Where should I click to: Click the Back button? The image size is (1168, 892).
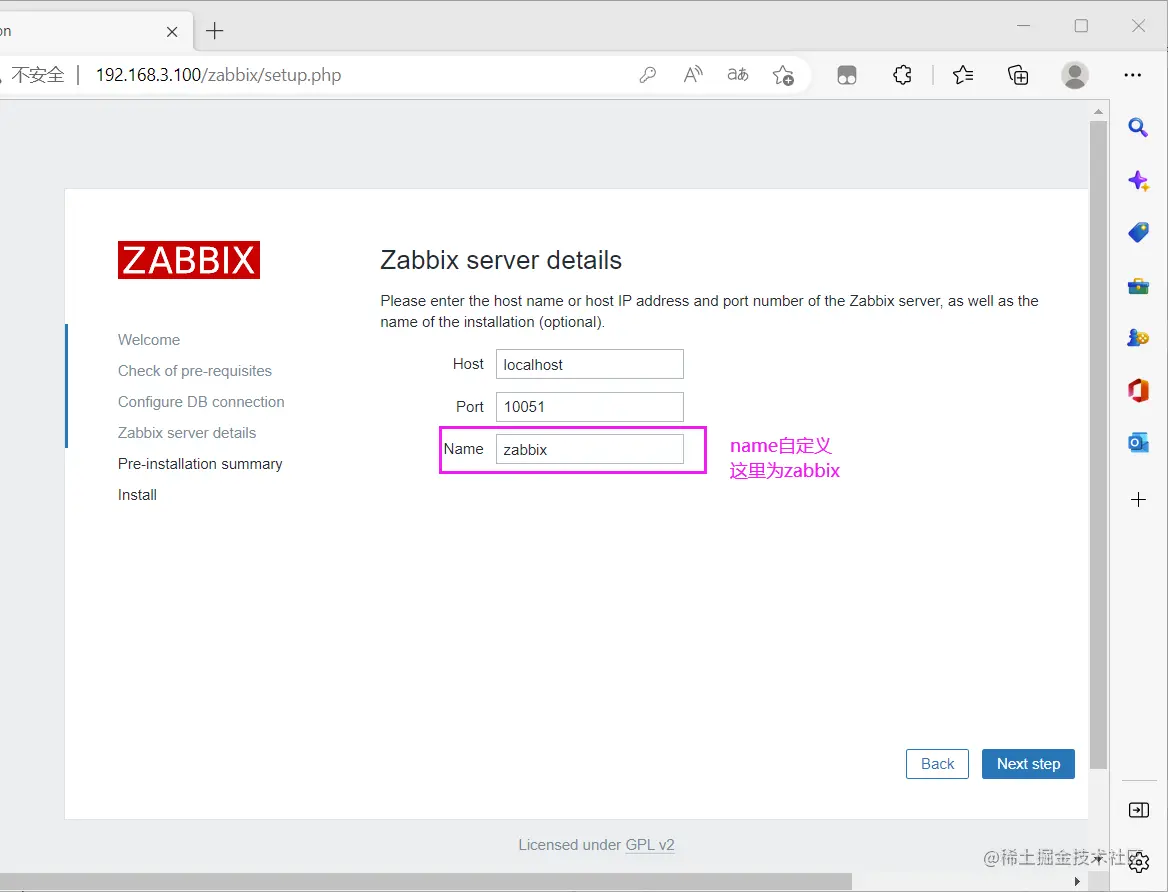[x=937, y=764]
